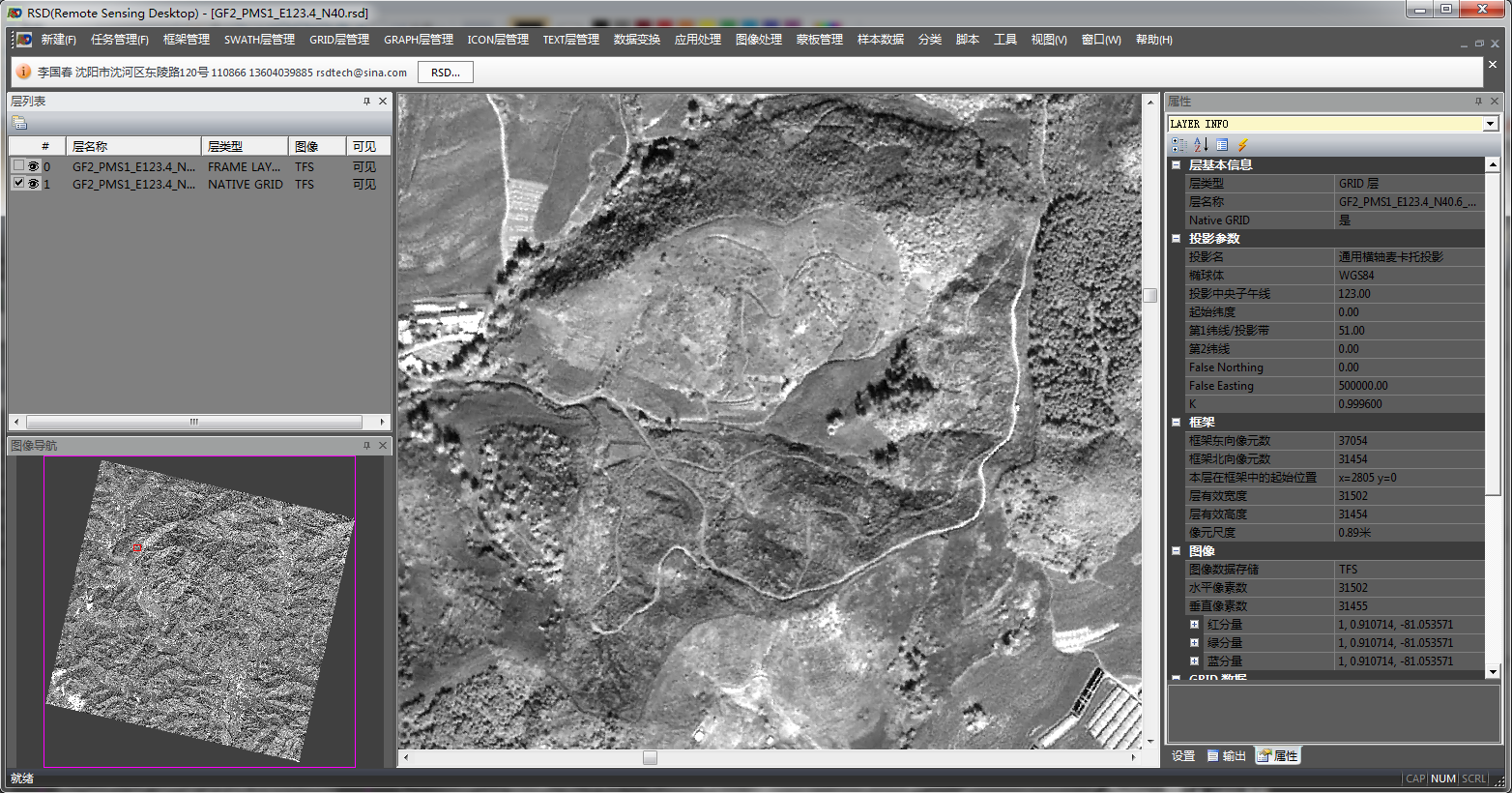Click the navigation overview thumbnail image
The height and width of the screenshot is (793, 1512).
point(200,610)
